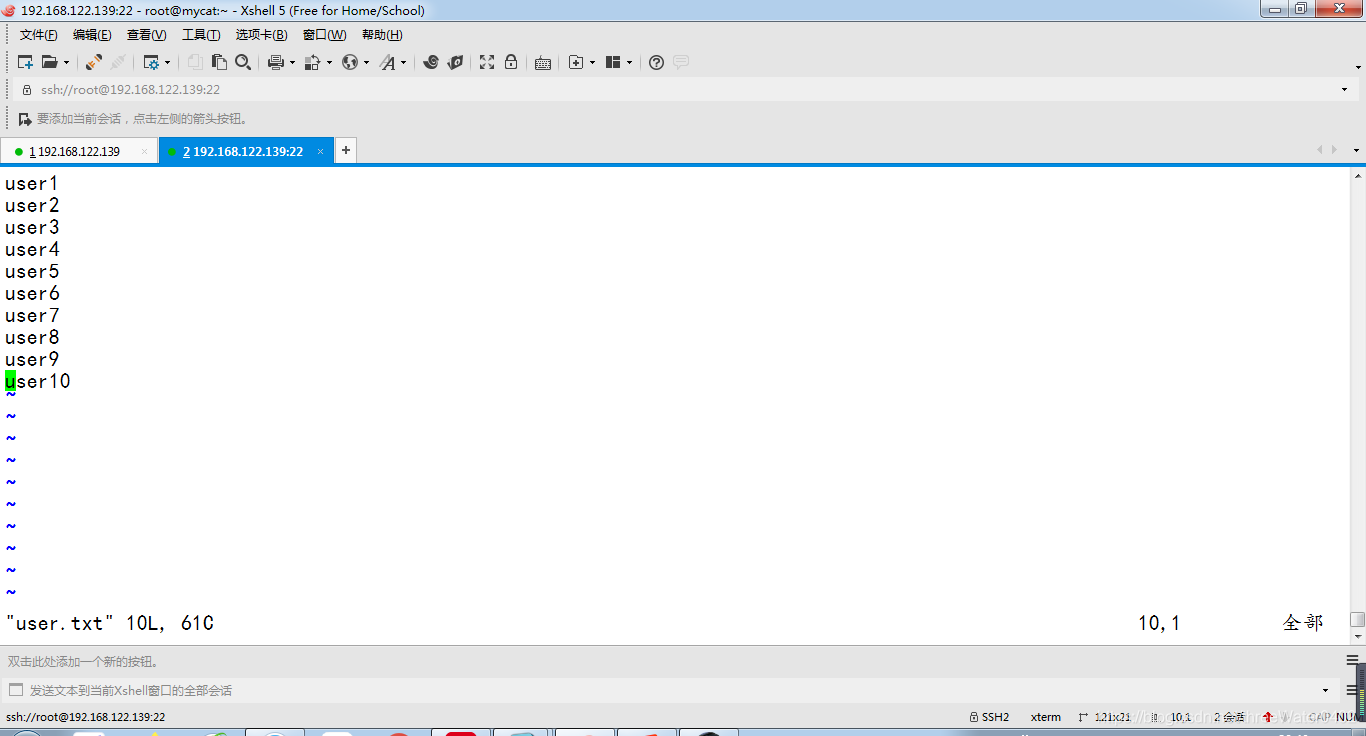Click the Connect plug icon
Viewport: 1366px width, 736px height.
tap(93, 62)
